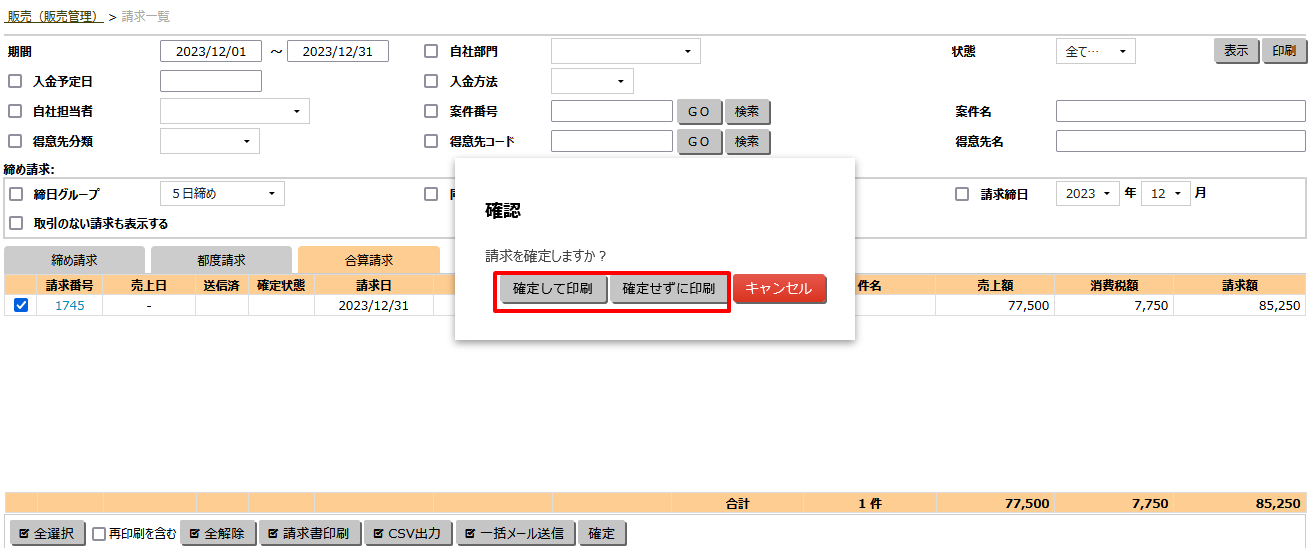Viewport: 1311px width, 548px height.
Task: Expand the 締日グループ dropdown 5日締め
Action: (x=222, y=194)
